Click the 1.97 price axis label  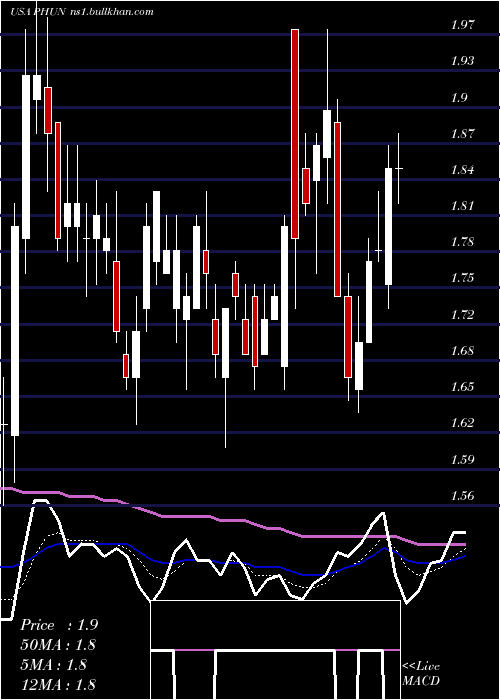point(462,25)
